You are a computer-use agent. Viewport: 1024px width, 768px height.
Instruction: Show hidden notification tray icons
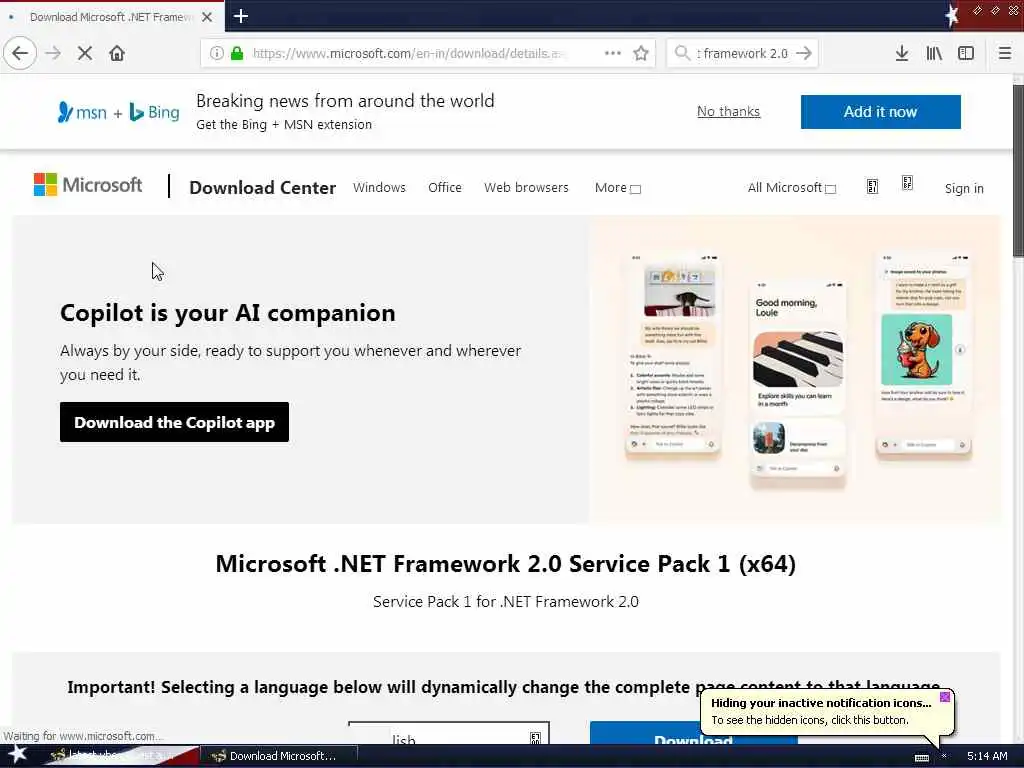pyautogui.click(x=944, y=756)
